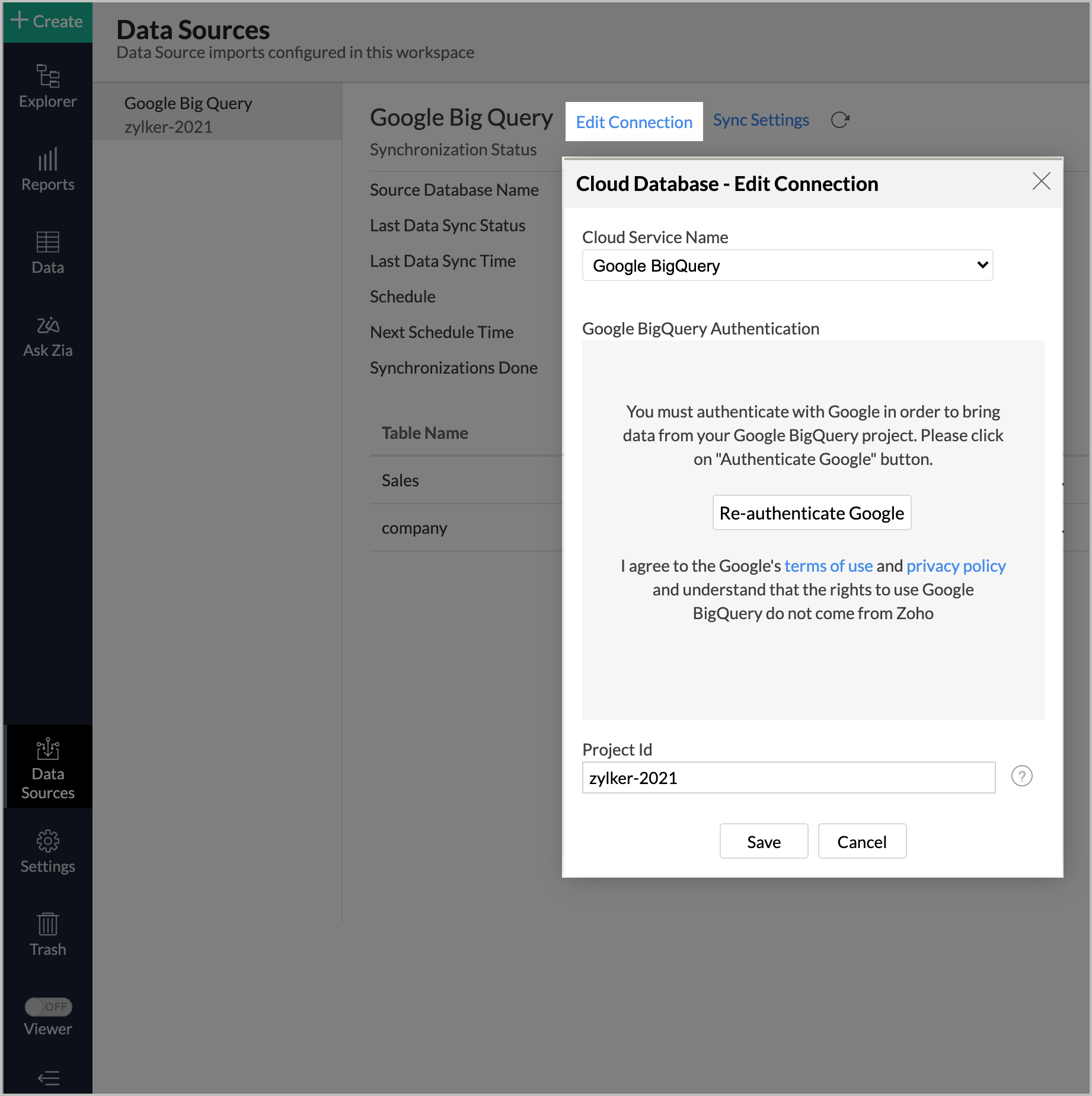Close the Edit Connection dialog
Image resolution: width=1092 pixels, height=1096 pixels.
[1041, 181]
